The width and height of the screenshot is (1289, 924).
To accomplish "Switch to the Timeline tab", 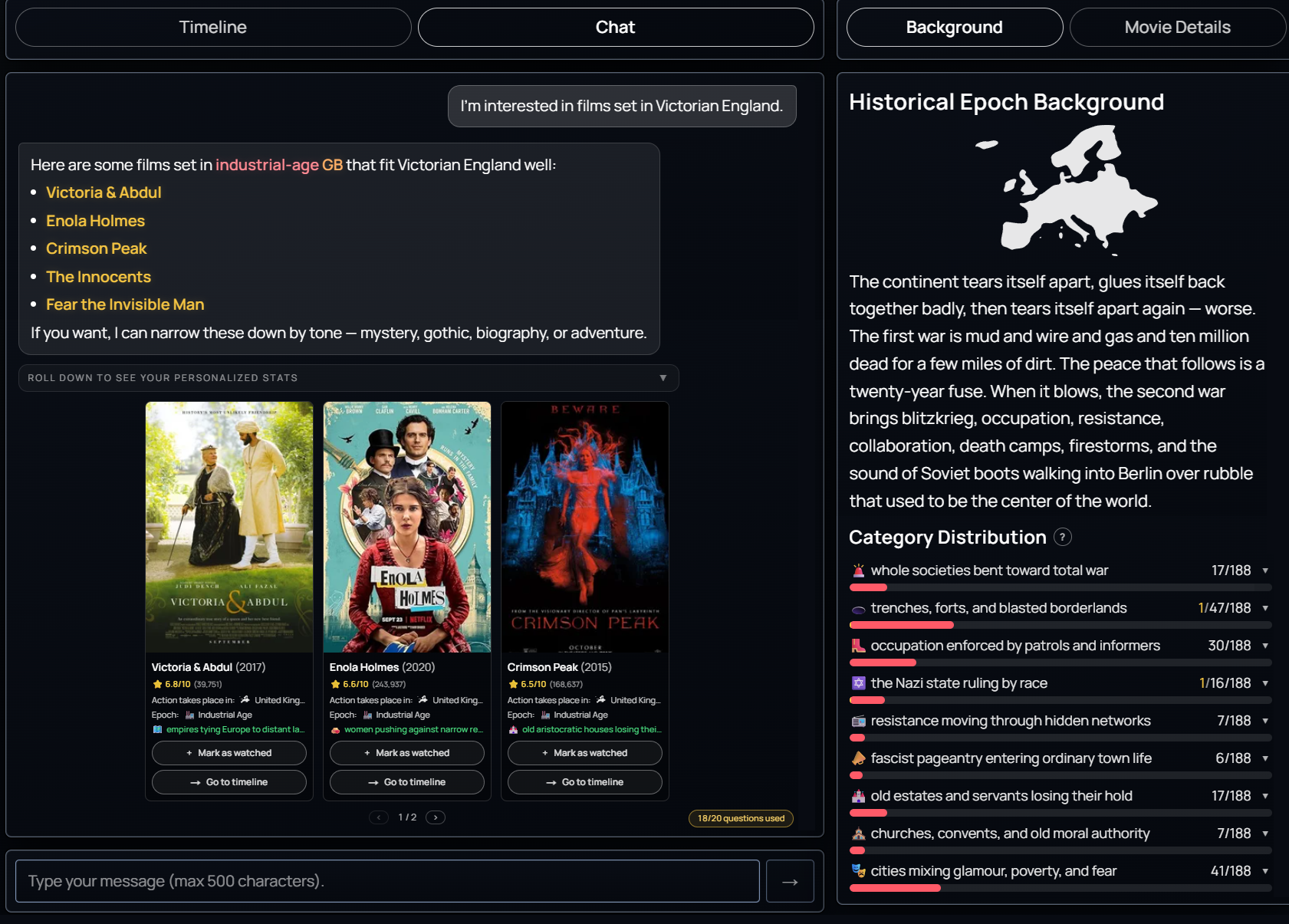I will pos(213,28).
